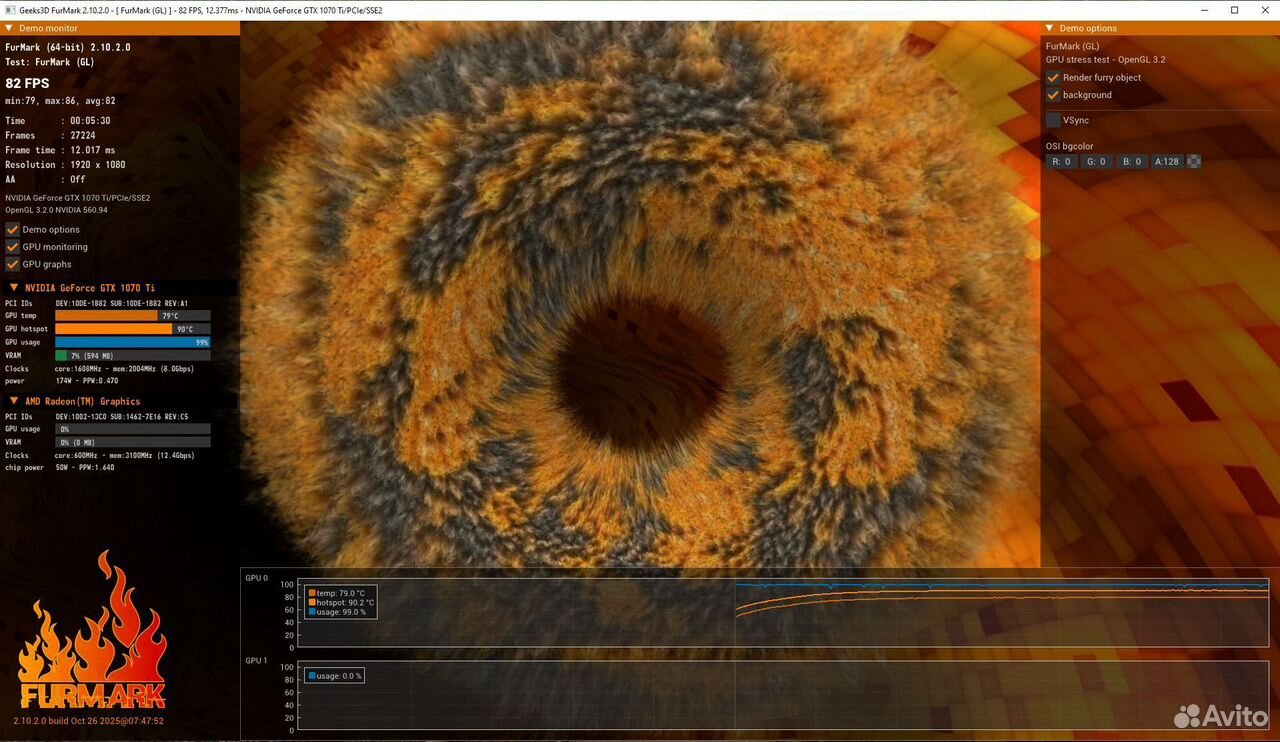Click the NVIDIA VRAM 7% (594 MB) bar

(132, 355)
